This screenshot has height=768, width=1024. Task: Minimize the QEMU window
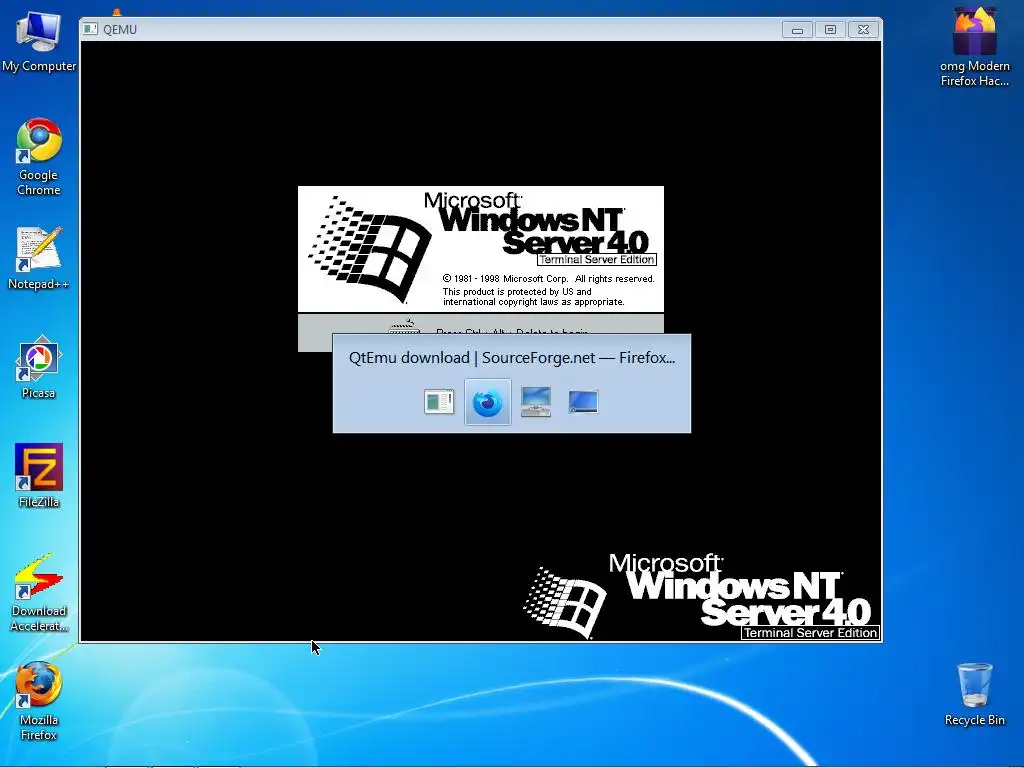point(797,29)
